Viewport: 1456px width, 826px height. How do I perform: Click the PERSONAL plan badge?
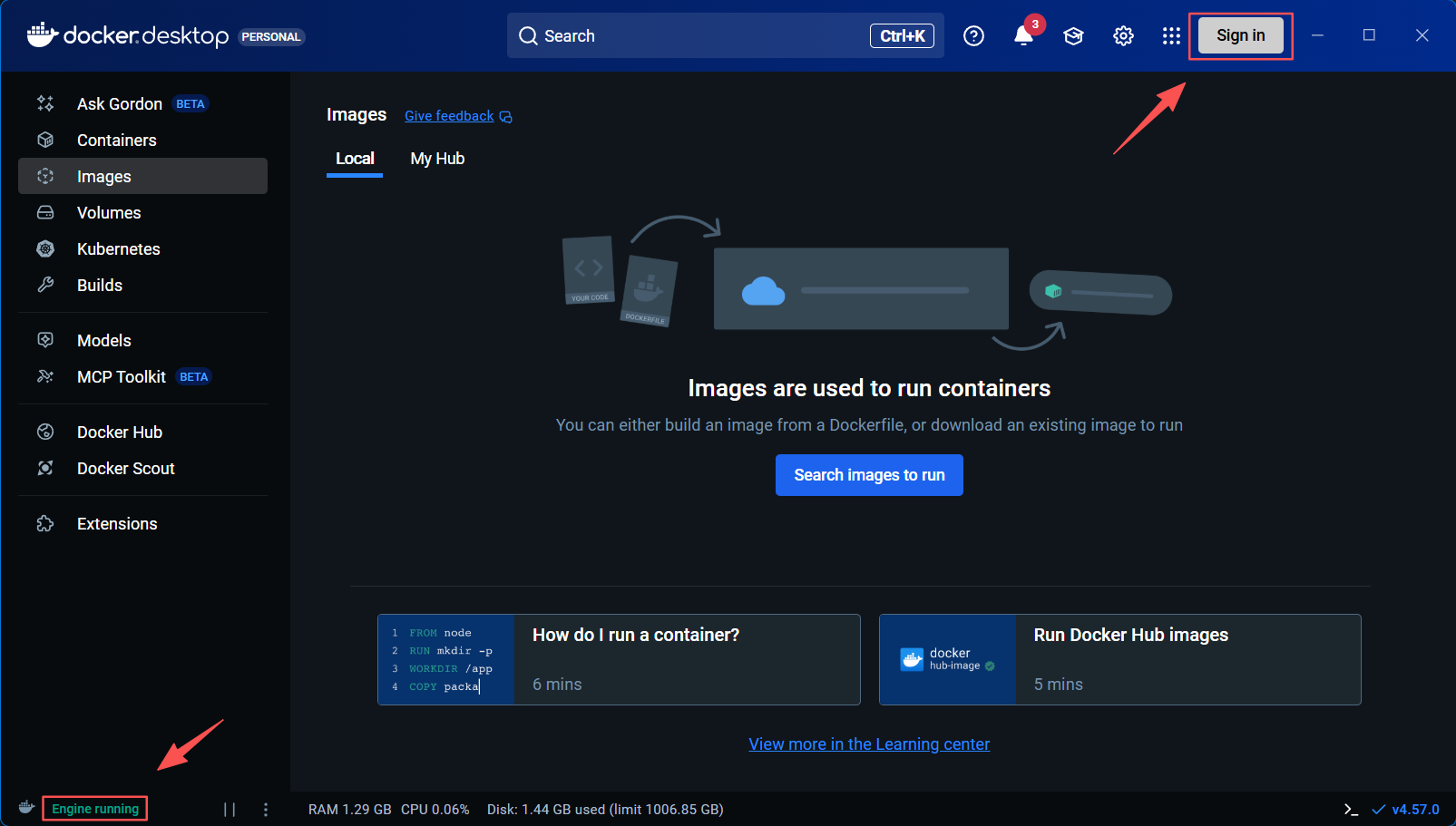(x=271, y=37)
